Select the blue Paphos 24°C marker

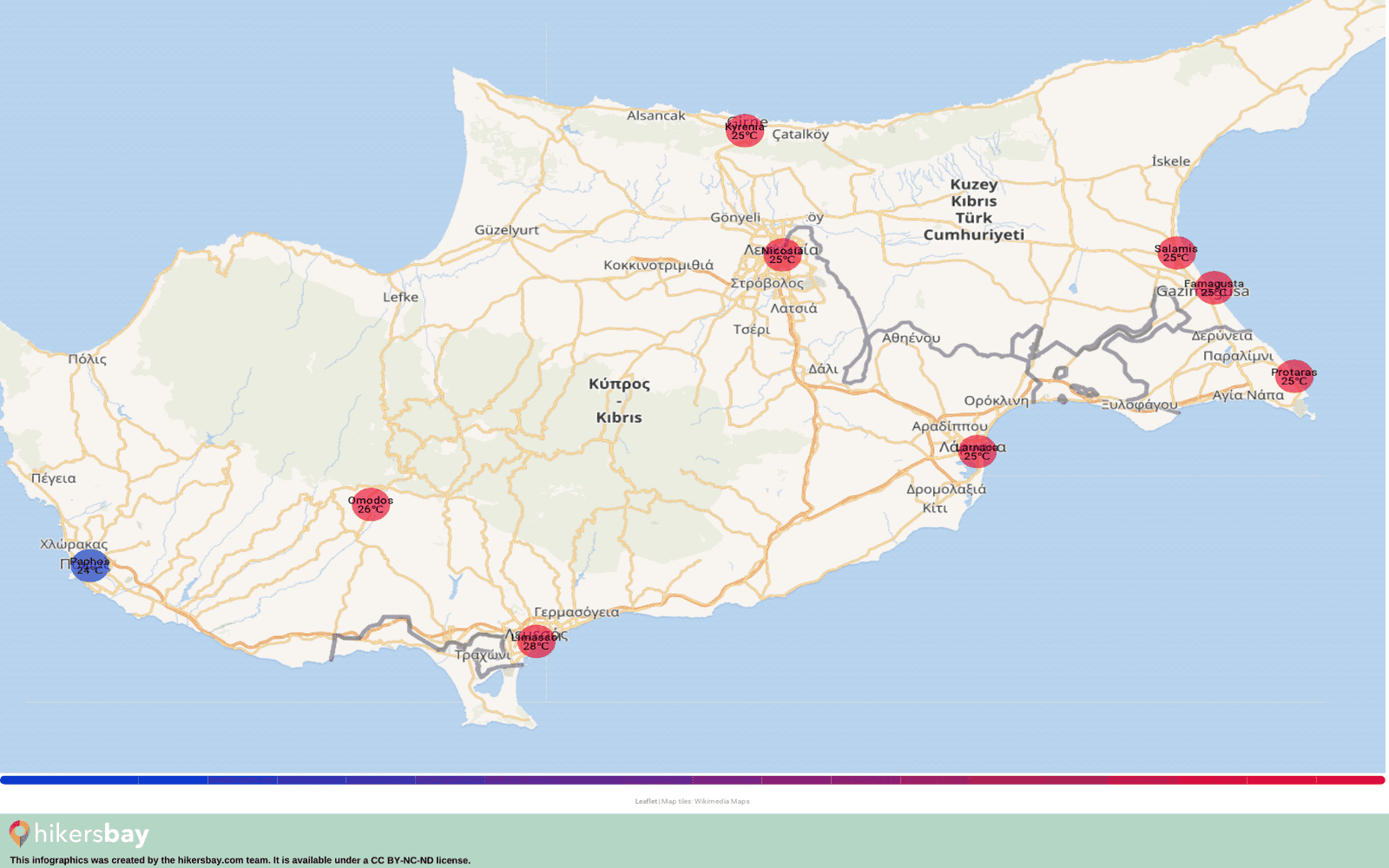pos(89,566)
